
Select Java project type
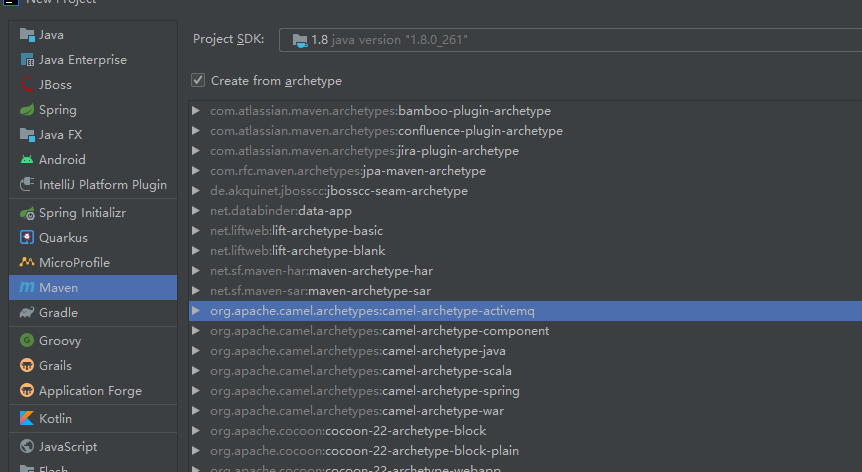click(x=93, y=35)
